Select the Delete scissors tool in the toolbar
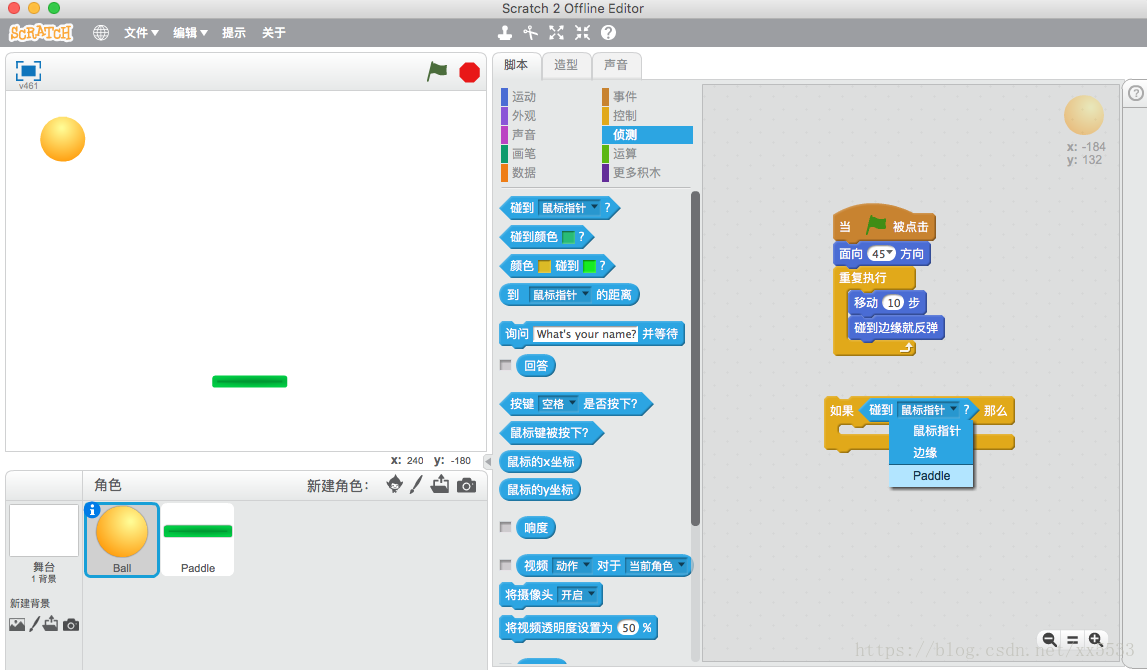 point(530,33)
